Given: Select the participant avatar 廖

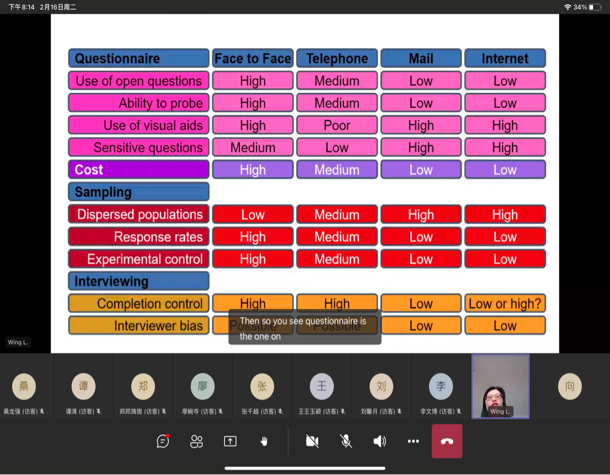Looking at the screenshot, I should 202,386.
